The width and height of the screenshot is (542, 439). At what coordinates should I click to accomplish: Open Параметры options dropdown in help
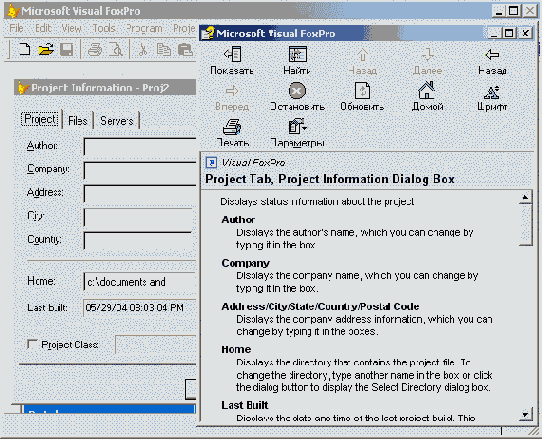(x=297, y=133)
